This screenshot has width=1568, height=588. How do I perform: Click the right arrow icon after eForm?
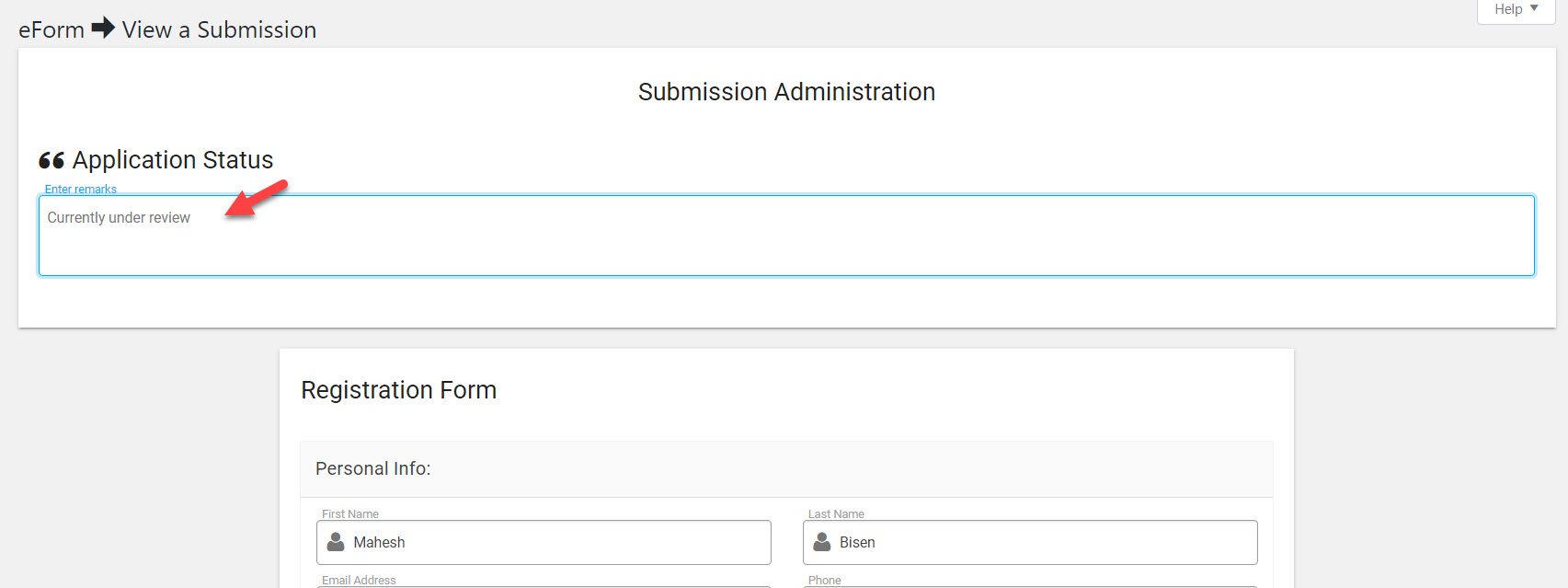[x=103, y=28]
